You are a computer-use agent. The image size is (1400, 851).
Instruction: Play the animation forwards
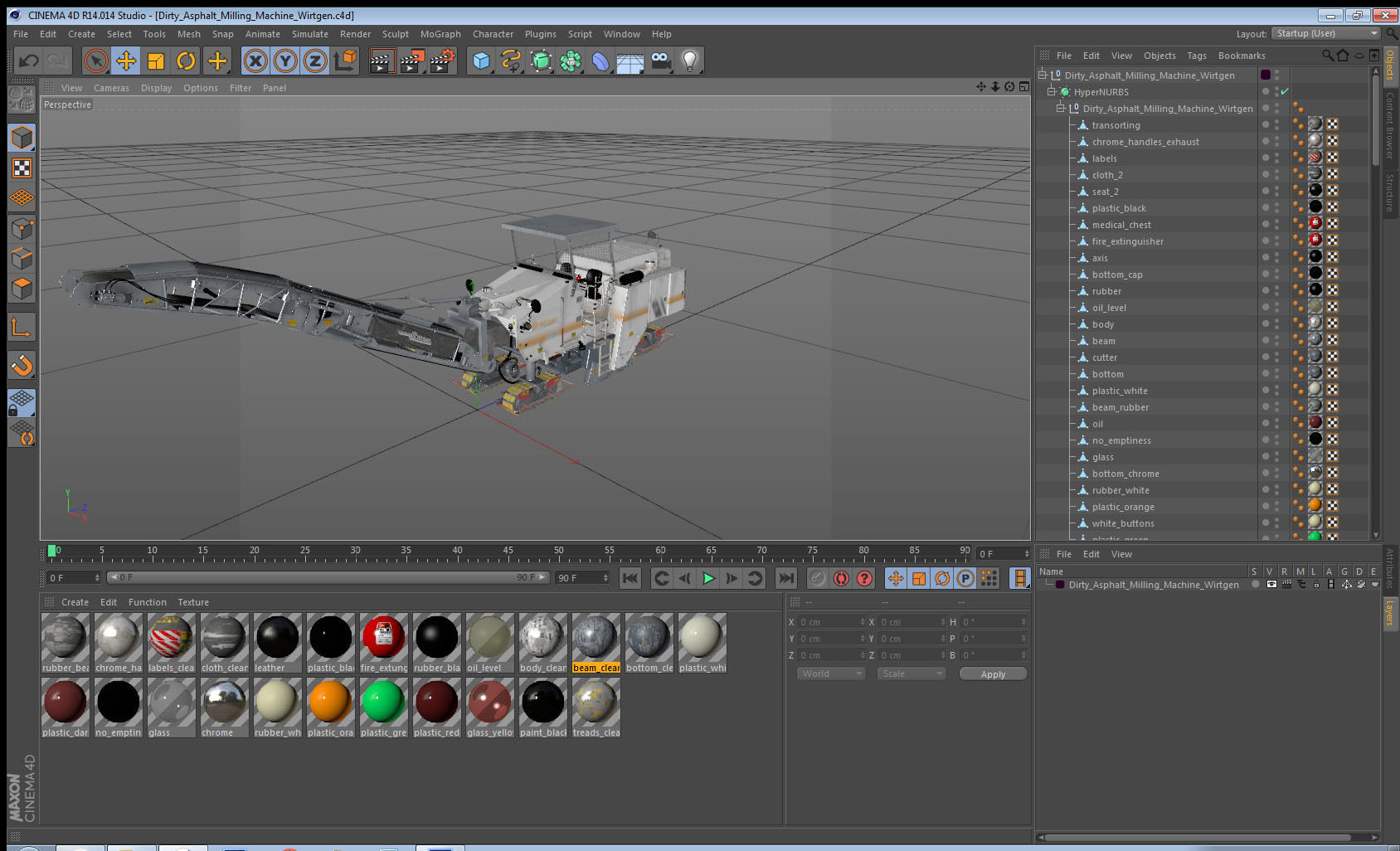click(x=708, y=578)
